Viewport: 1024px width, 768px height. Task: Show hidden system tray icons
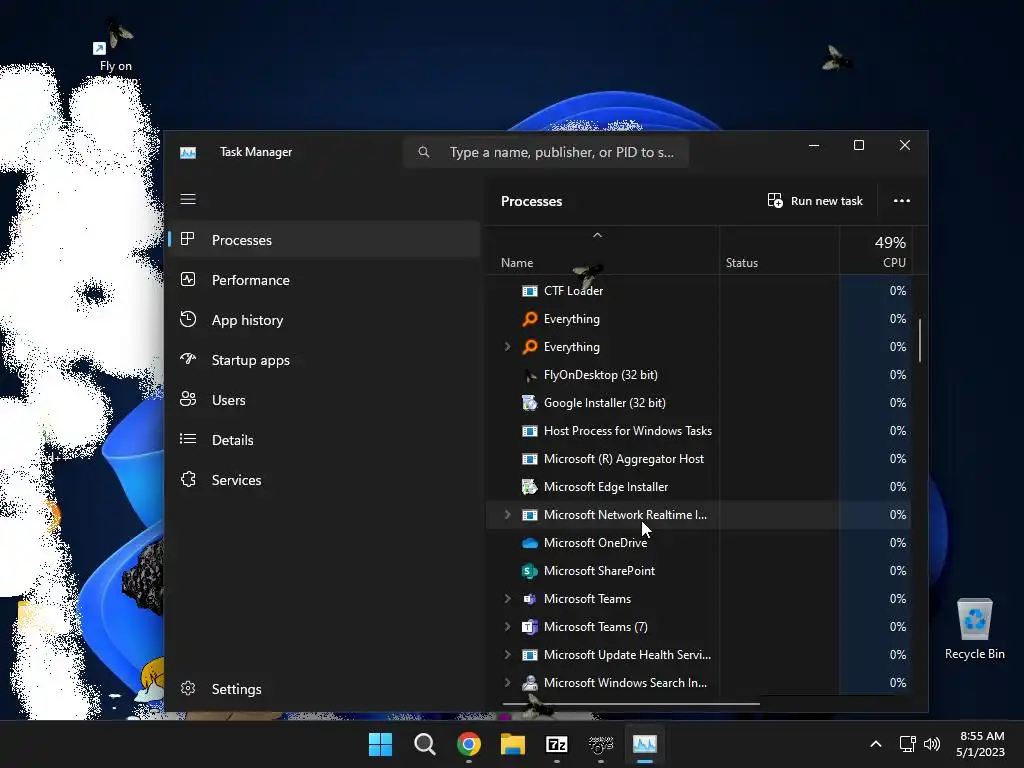tap(876, 744)
